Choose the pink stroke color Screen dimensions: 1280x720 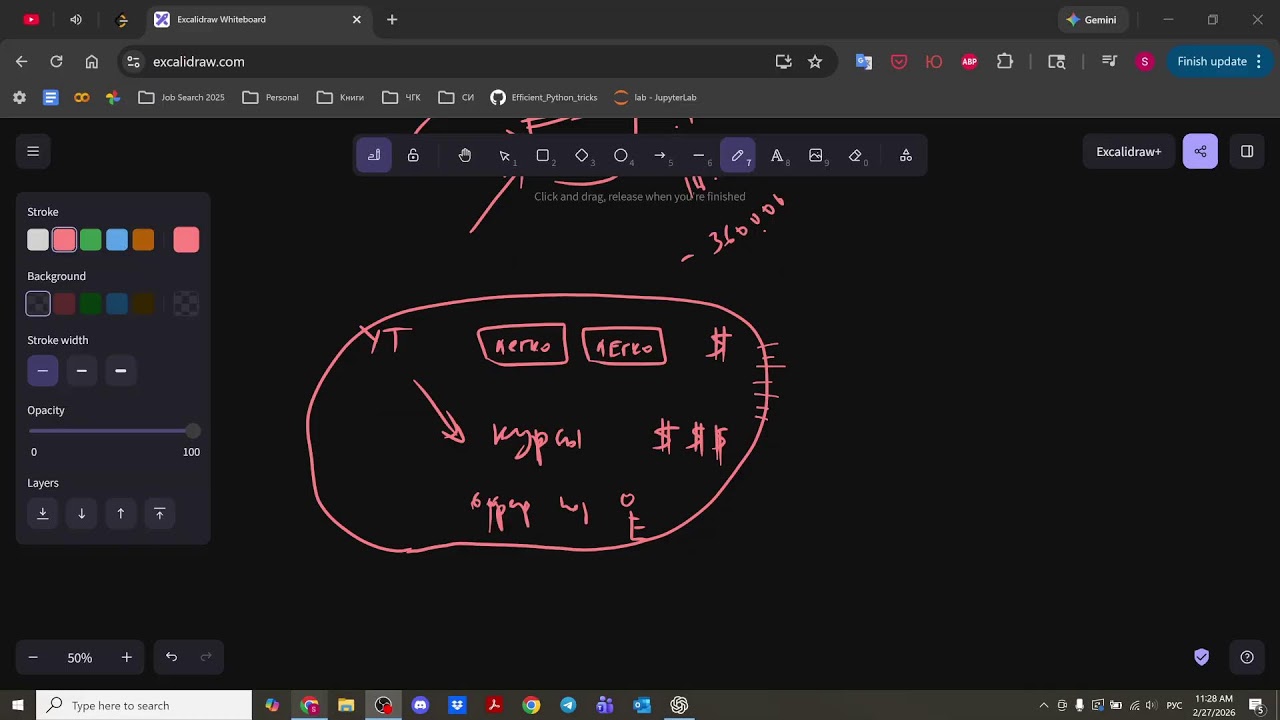(64, 240)
